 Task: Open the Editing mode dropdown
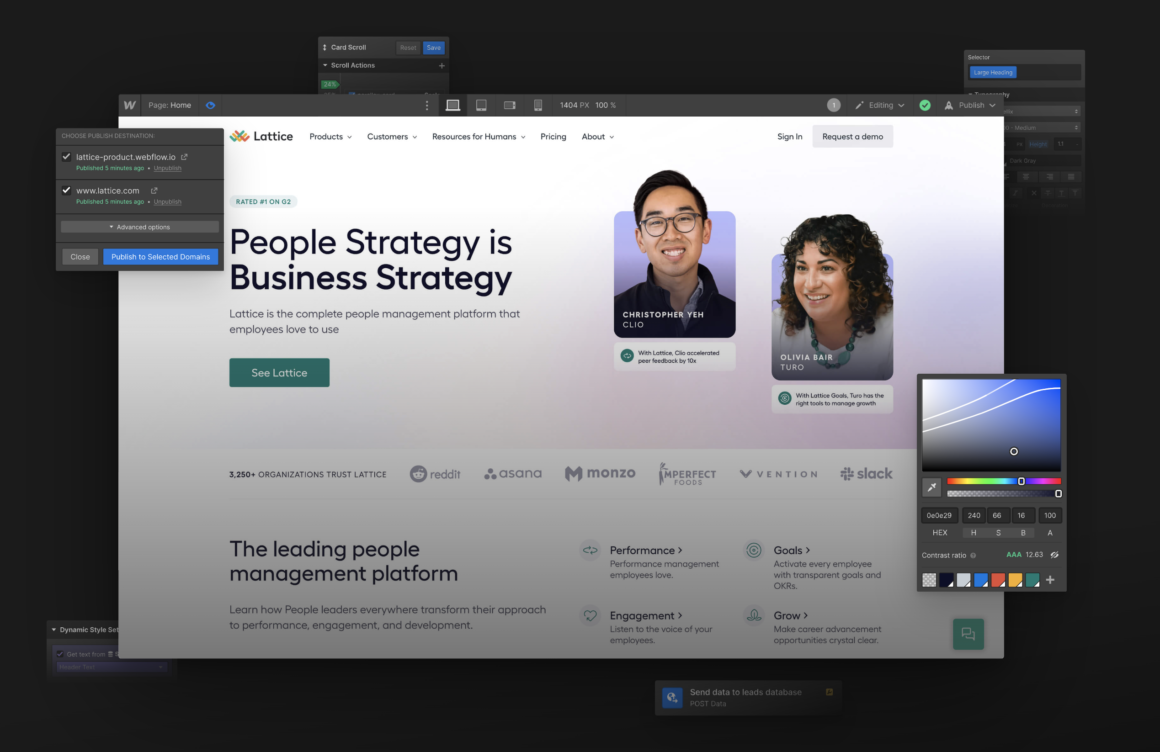click(x=880, y=105)
